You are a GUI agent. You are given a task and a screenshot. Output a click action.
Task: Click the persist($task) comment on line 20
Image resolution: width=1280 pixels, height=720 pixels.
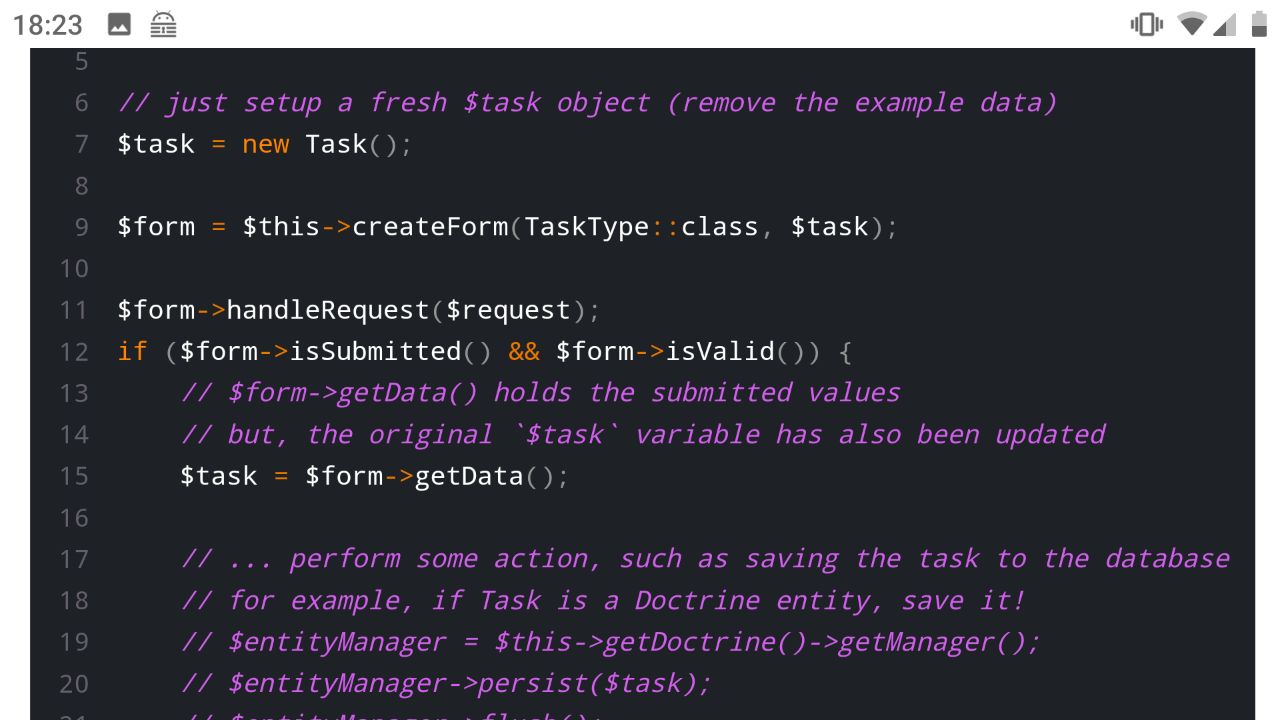click(x=446, y=684)
